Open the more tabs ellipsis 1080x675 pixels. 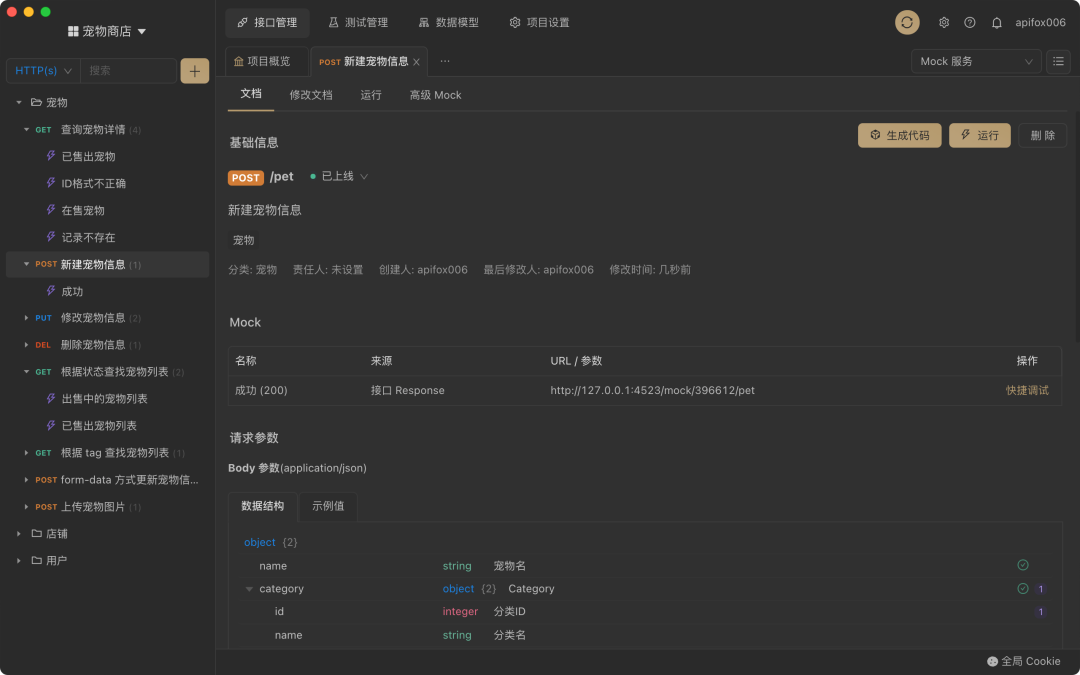point(445,61)
